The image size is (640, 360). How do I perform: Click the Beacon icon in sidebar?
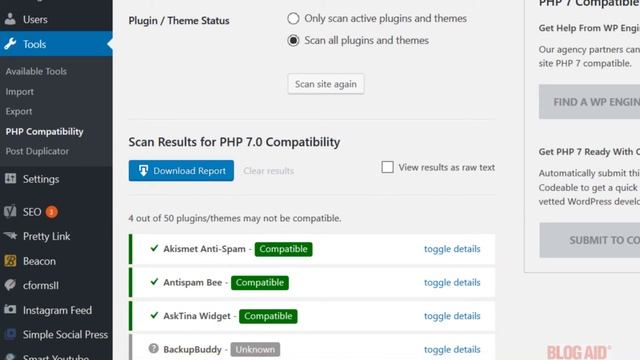pyautogui.click(x=10, y=261)
